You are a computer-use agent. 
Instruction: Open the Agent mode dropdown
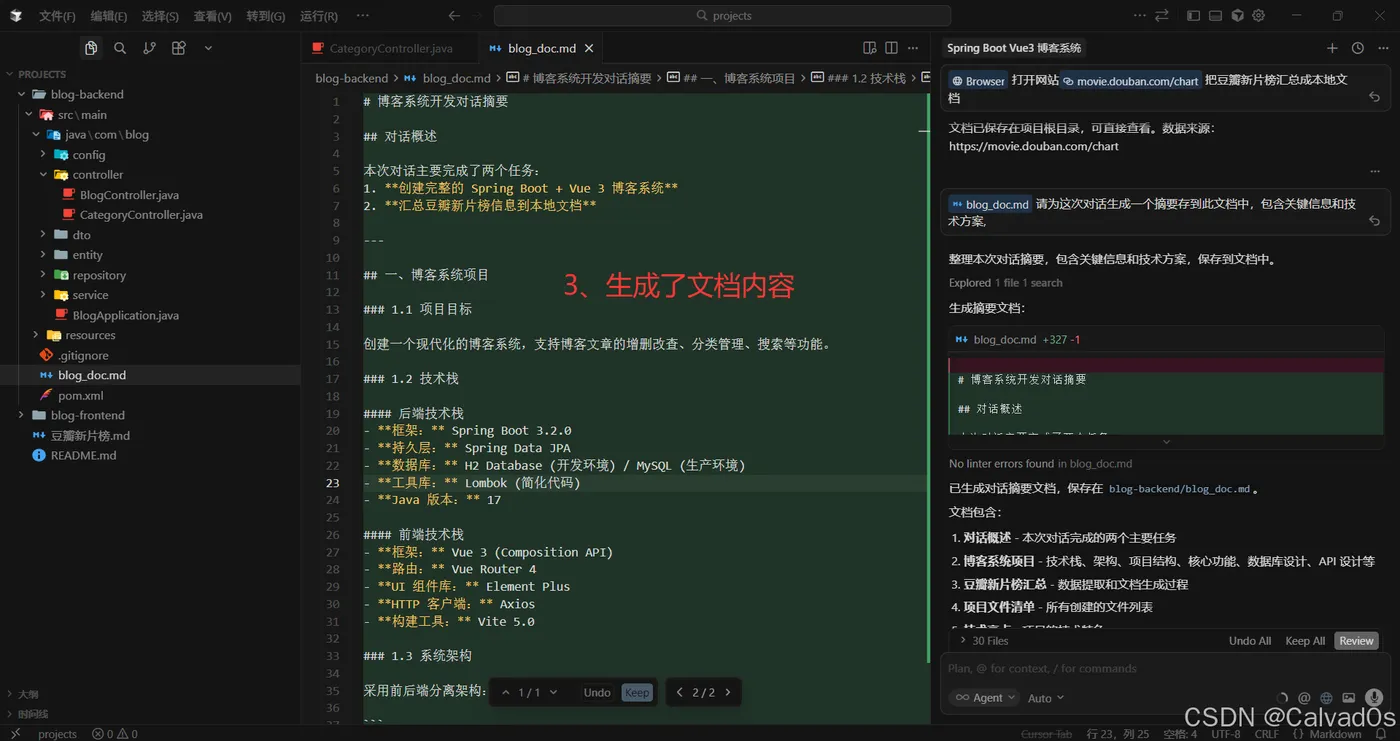986,698
